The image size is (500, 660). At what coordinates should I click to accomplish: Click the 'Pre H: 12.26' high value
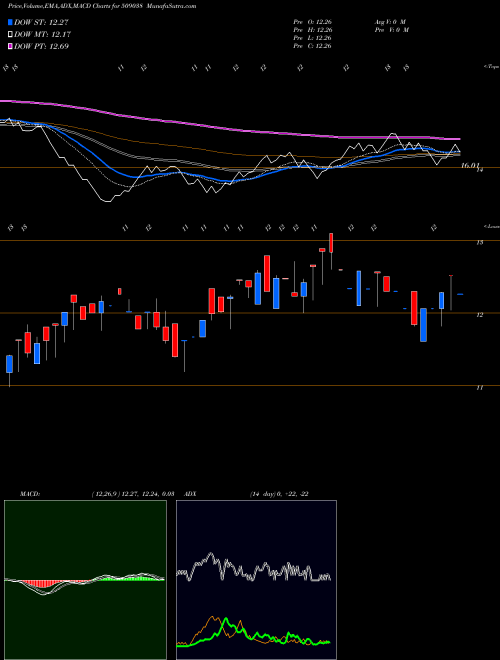point(313,30)
